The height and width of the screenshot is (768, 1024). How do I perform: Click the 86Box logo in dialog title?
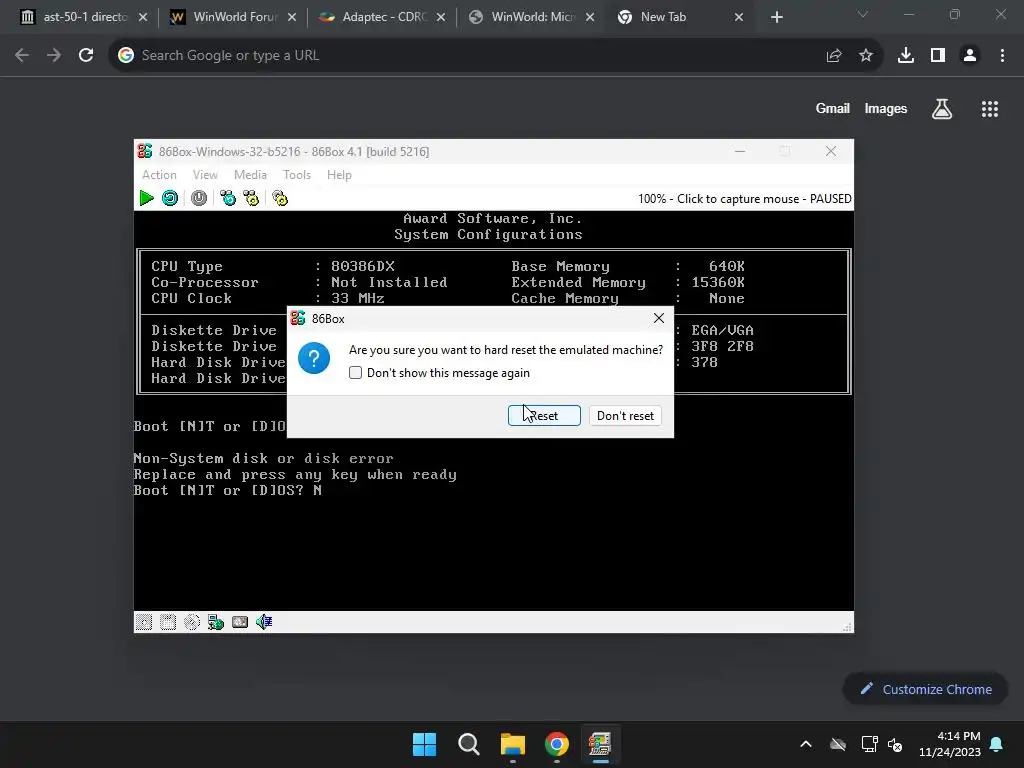298,318
